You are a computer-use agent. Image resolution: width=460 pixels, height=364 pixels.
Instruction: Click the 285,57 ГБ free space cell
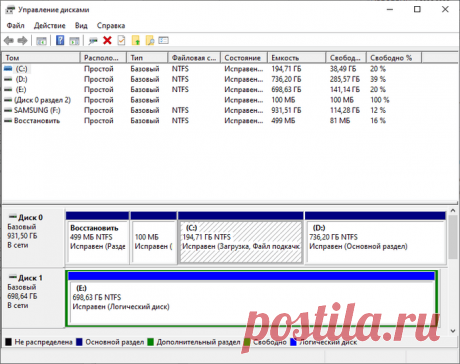pos(345,79)
